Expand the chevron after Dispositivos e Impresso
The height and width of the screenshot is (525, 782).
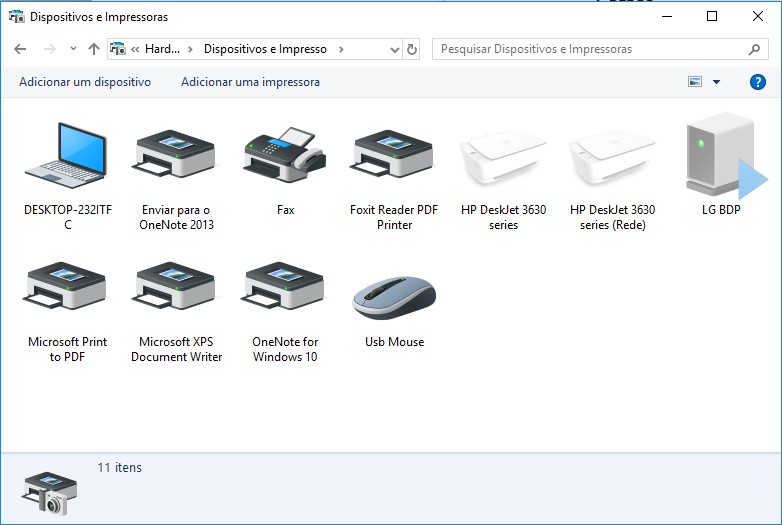click(341, 49)
